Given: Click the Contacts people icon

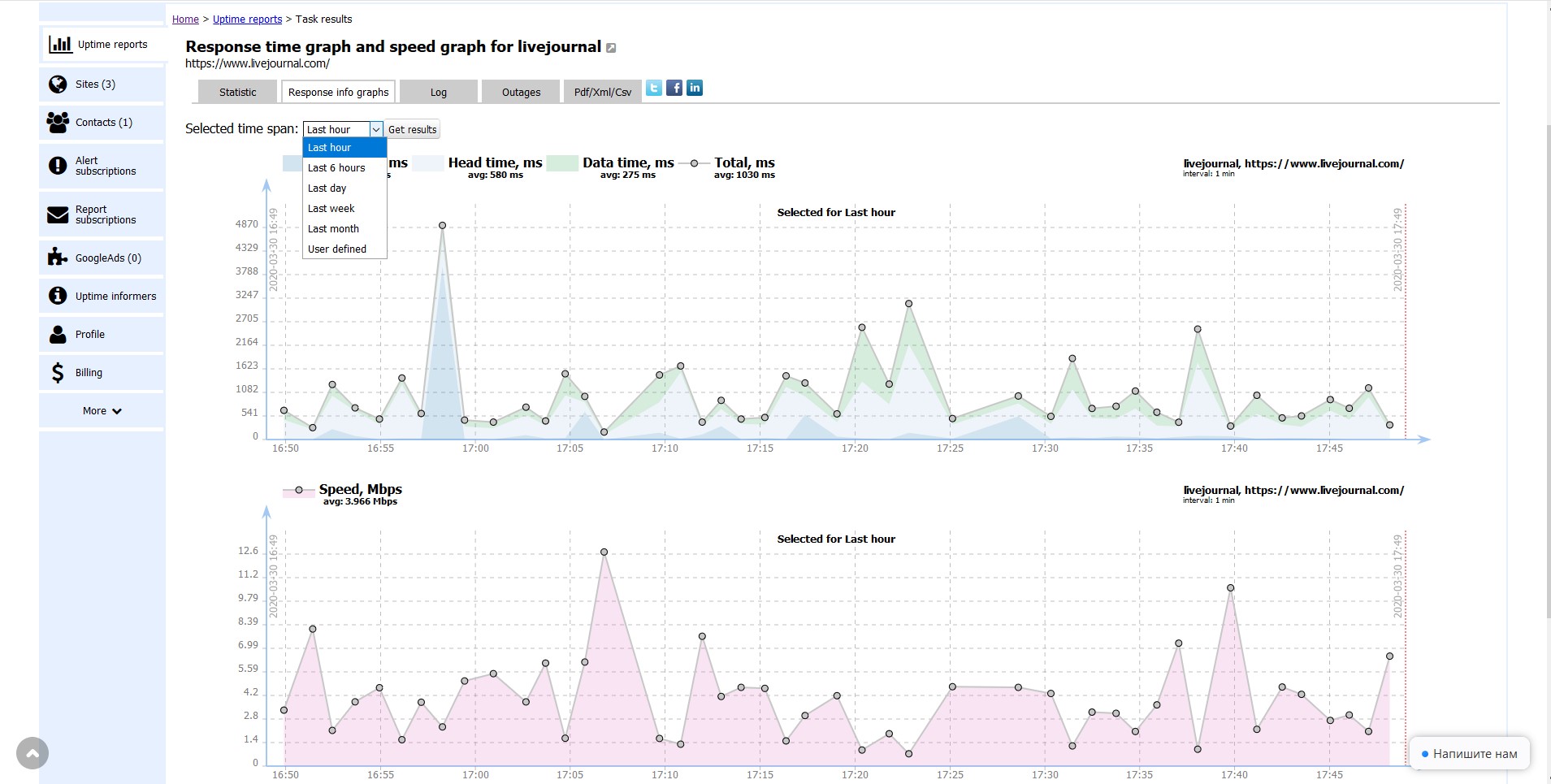Looking at the screenshot, I should coord(58,122).
